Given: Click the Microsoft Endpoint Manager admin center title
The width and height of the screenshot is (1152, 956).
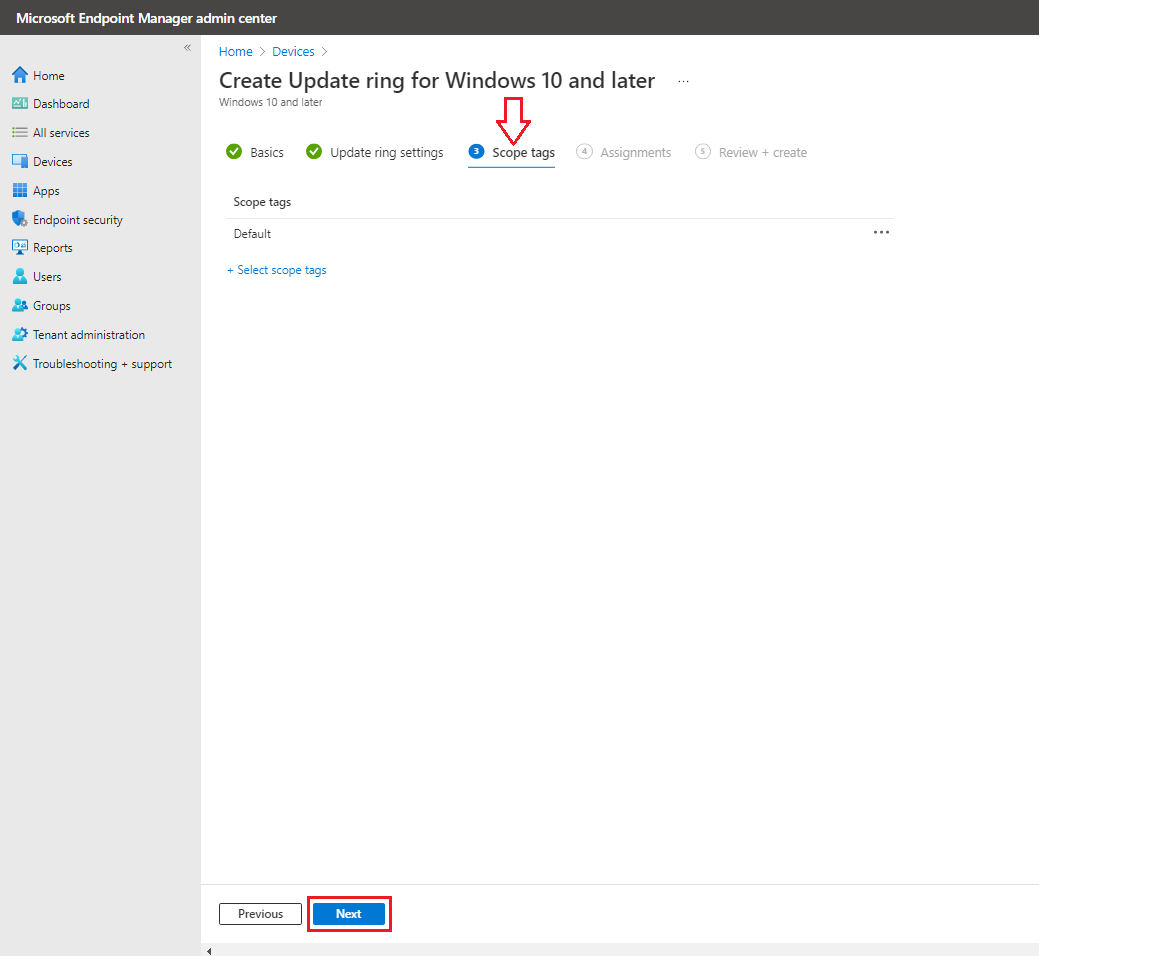Looking at the screenshot, I should click(x=146, y=18).
